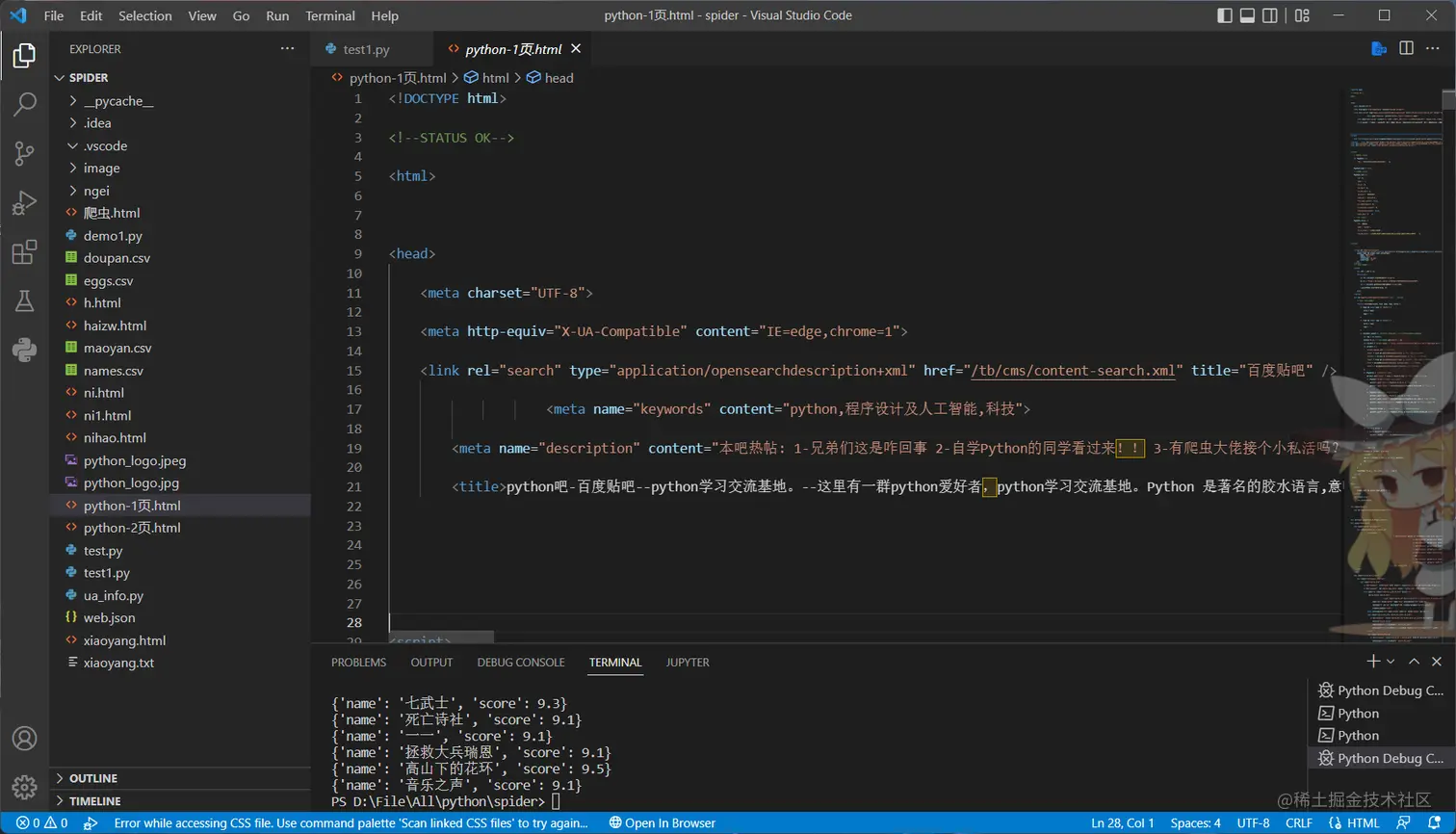Click new terminal plus icon
This screenshot has width=1456, height=834.
[x=1373, y=661]
